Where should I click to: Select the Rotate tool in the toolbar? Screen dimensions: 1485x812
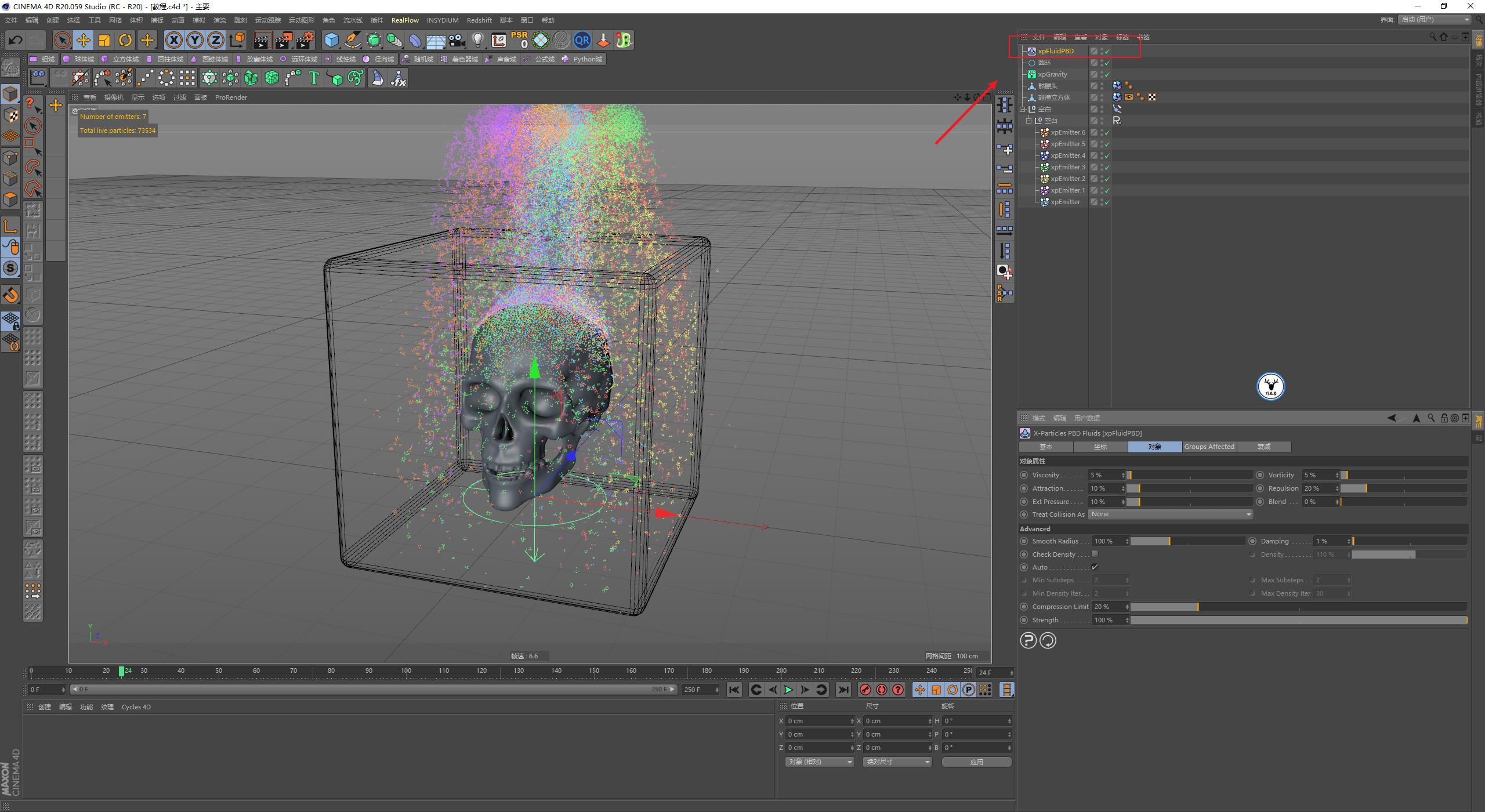click(125, 40)
